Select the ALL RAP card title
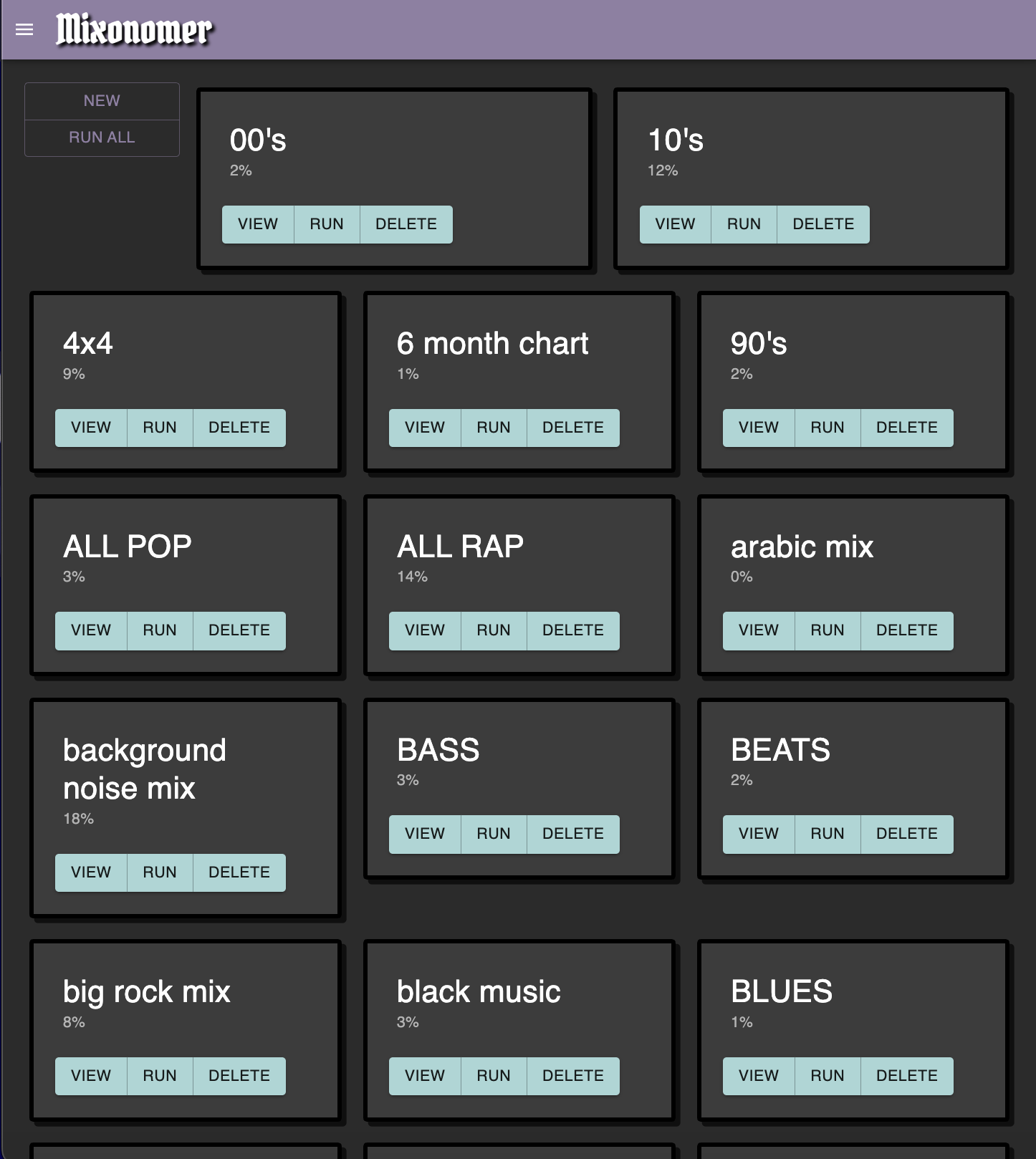 tap(461, 546)
